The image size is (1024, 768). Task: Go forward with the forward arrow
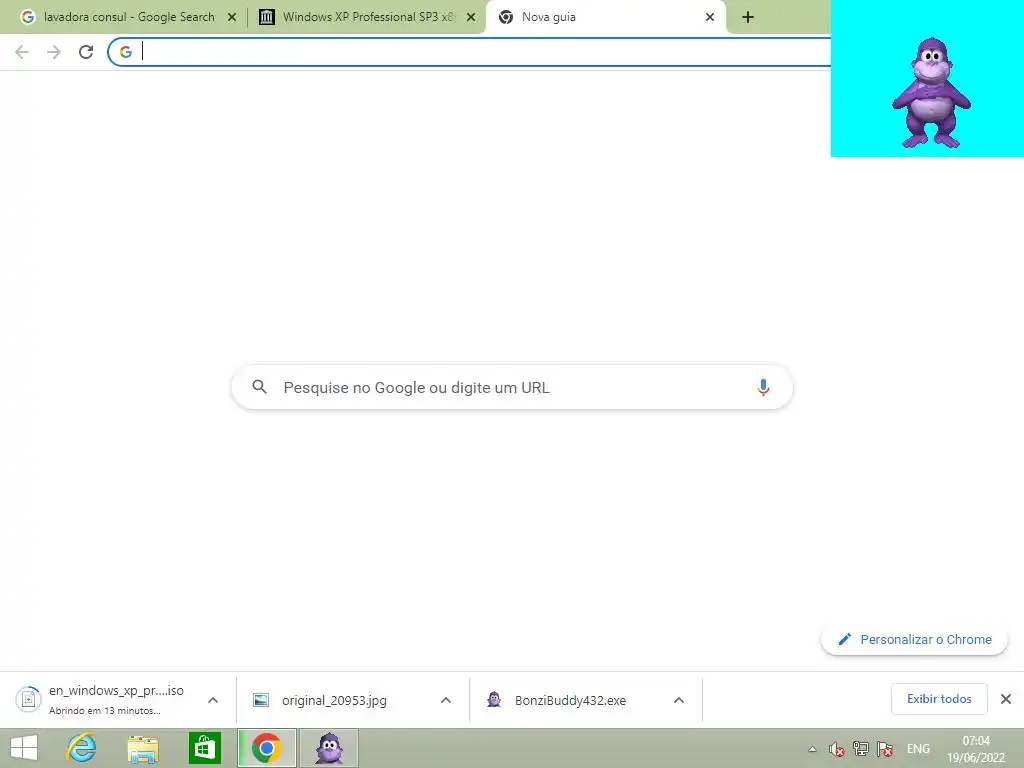coord(54,52)
